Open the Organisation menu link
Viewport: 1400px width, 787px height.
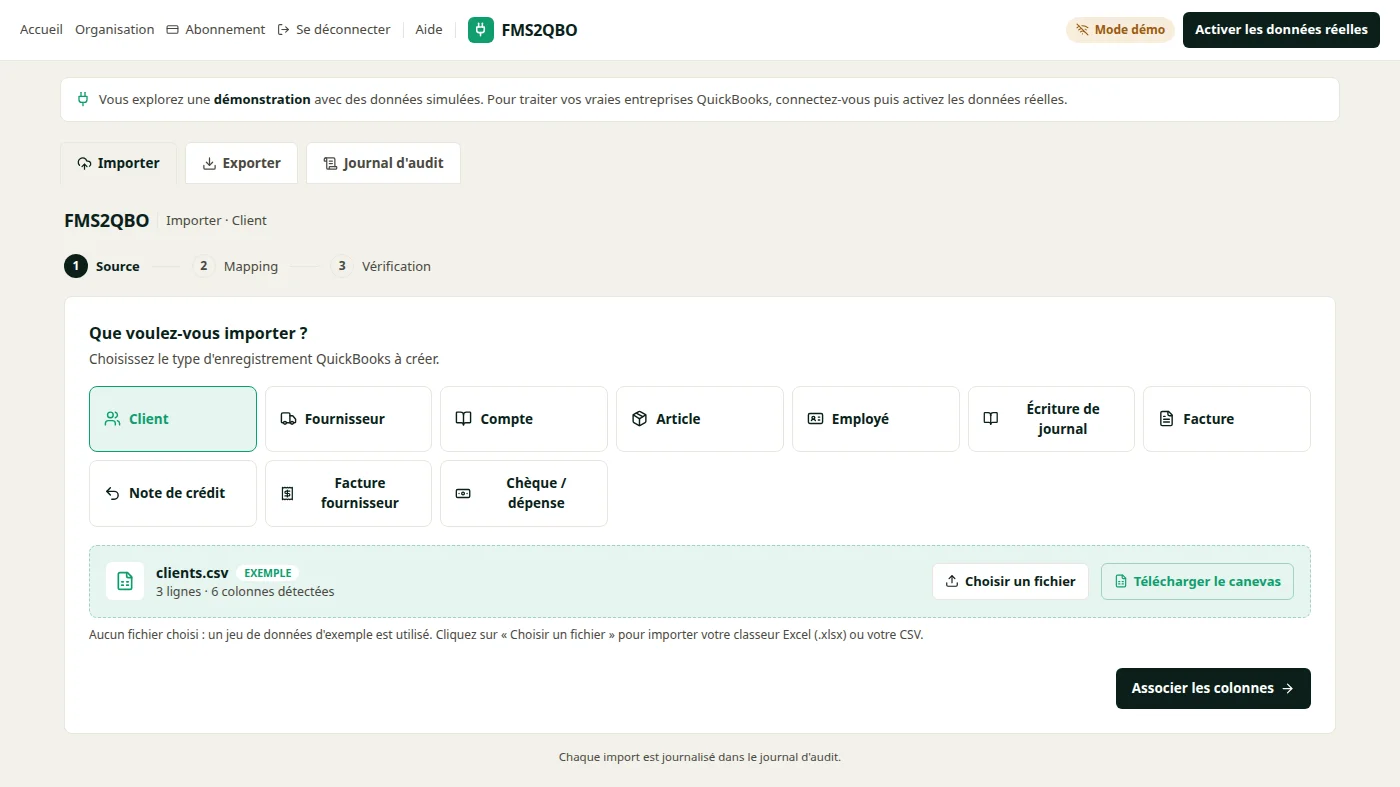tap(115, 30)
